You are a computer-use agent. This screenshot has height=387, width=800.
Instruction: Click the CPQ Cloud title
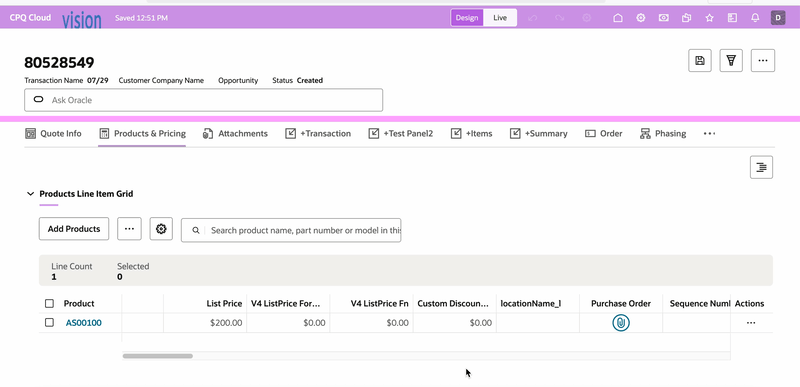click(x=30, y=18)
